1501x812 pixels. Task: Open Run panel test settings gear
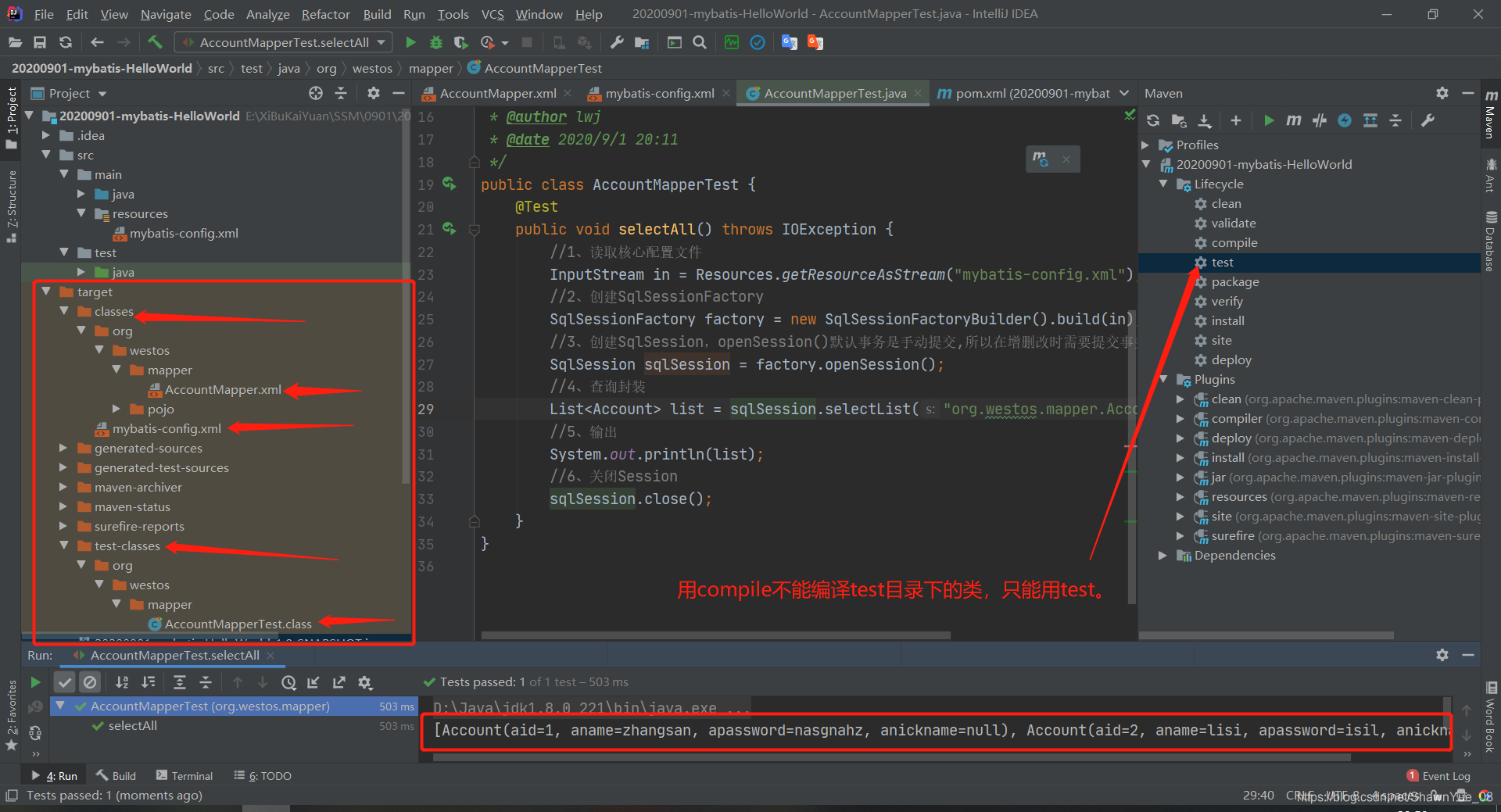[365, 682]
